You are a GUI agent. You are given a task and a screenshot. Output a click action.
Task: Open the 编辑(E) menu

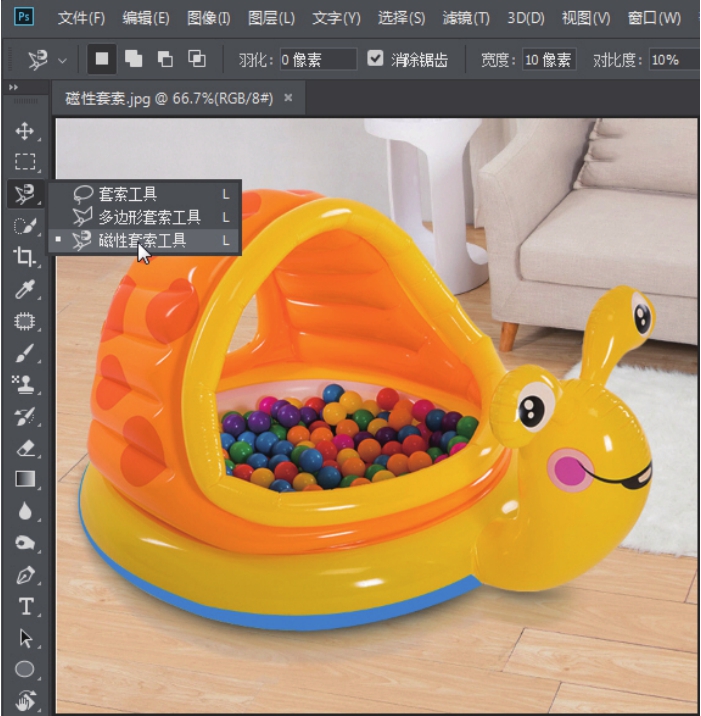[x=146, y=18]
